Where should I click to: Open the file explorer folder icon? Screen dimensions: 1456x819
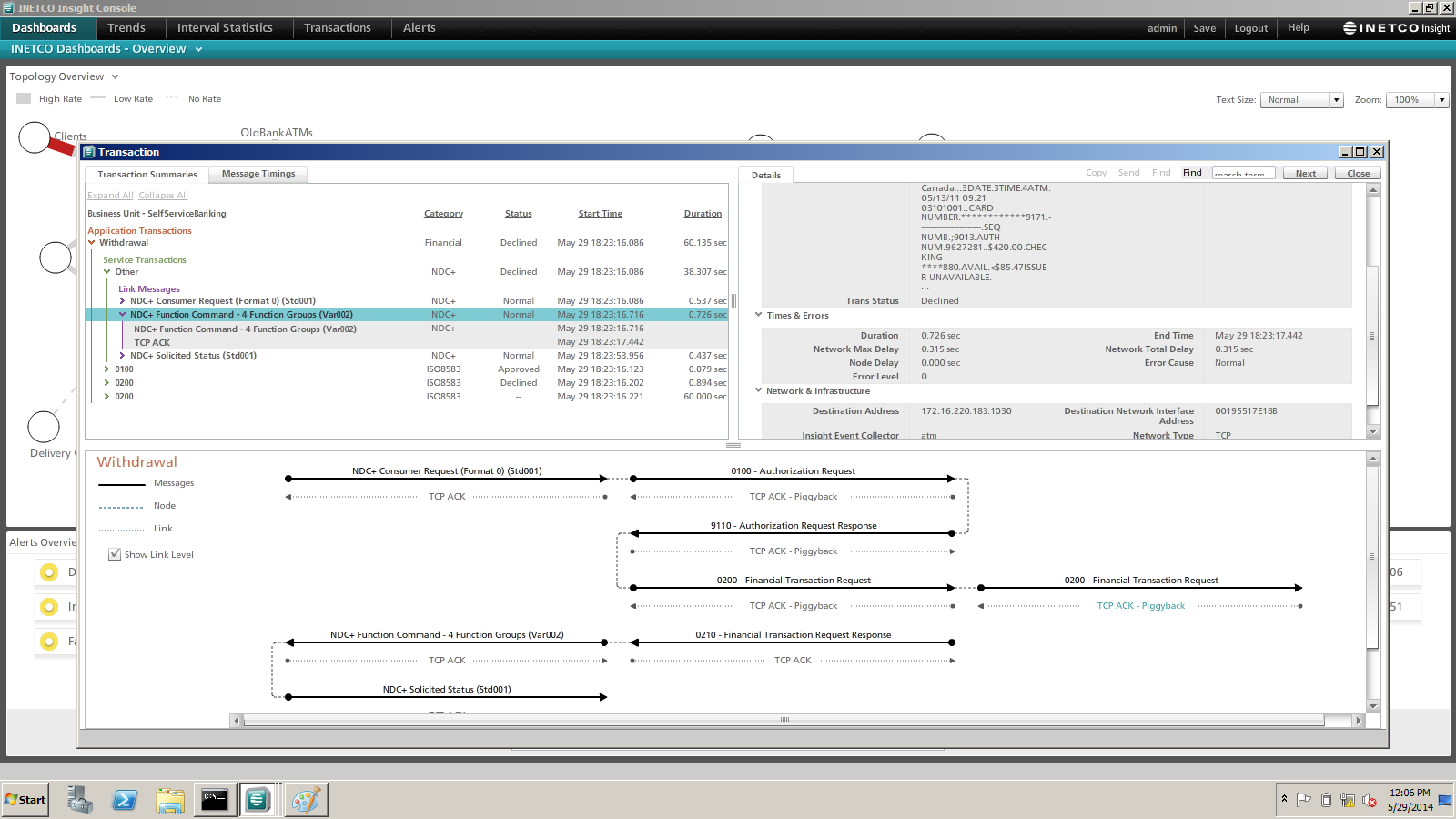169,800
